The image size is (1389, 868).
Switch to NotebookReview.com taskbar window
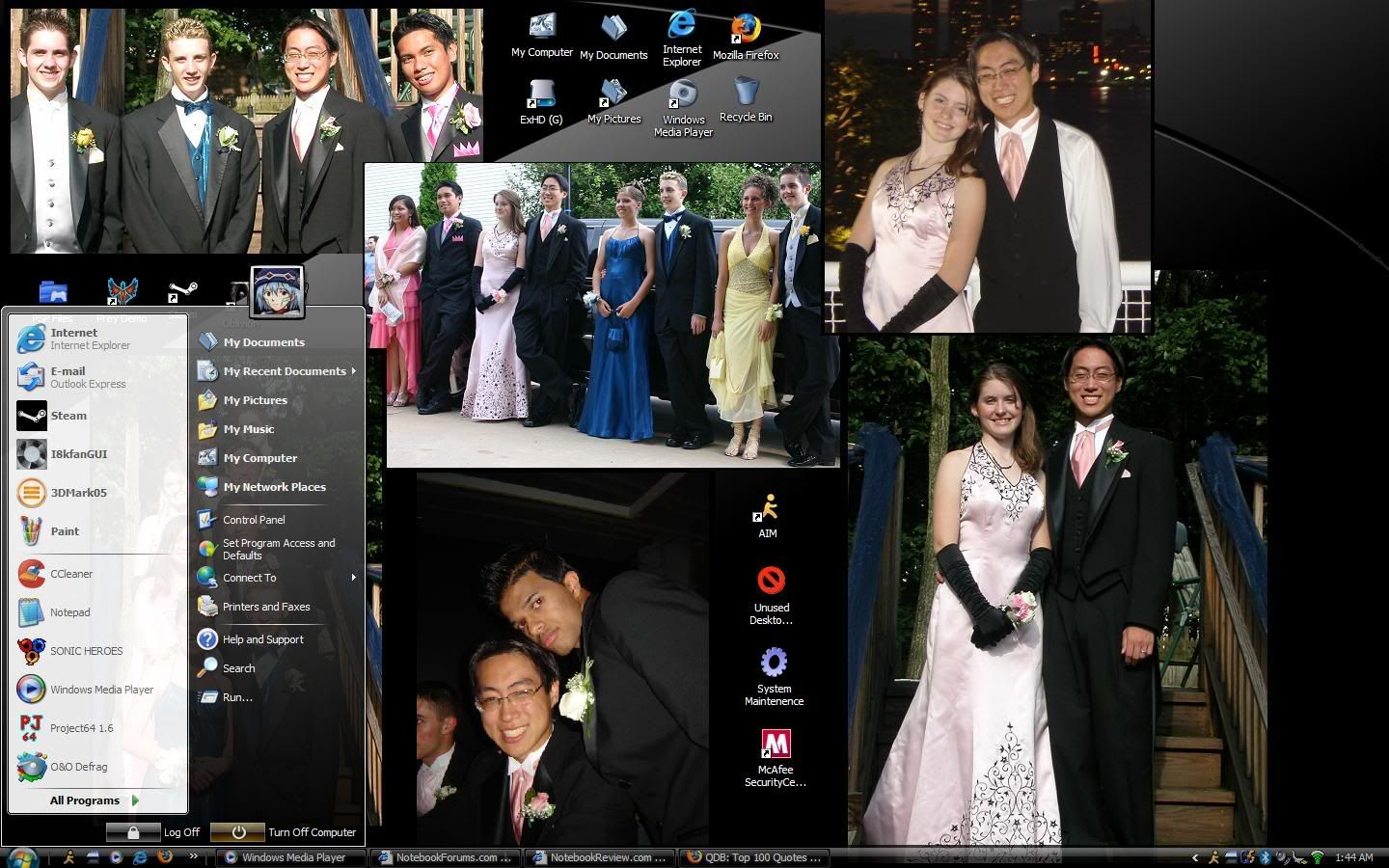pos(600,857)
